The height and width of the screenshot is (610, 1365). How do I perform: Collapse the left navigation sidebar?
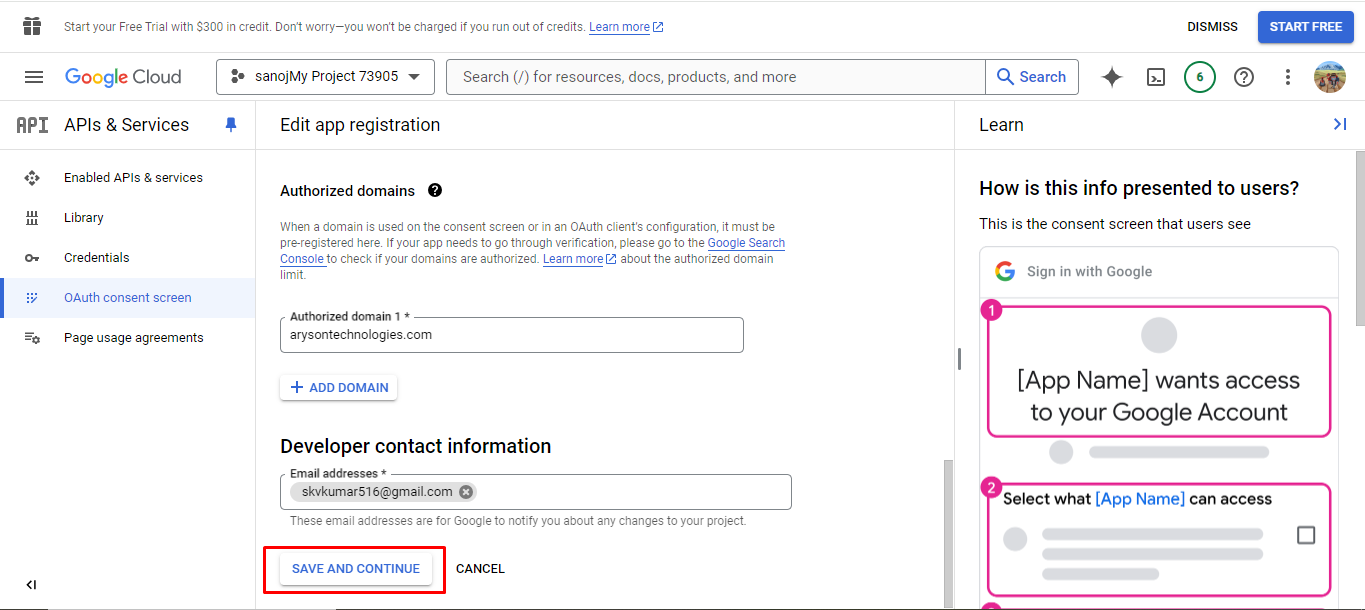point(31,585)
